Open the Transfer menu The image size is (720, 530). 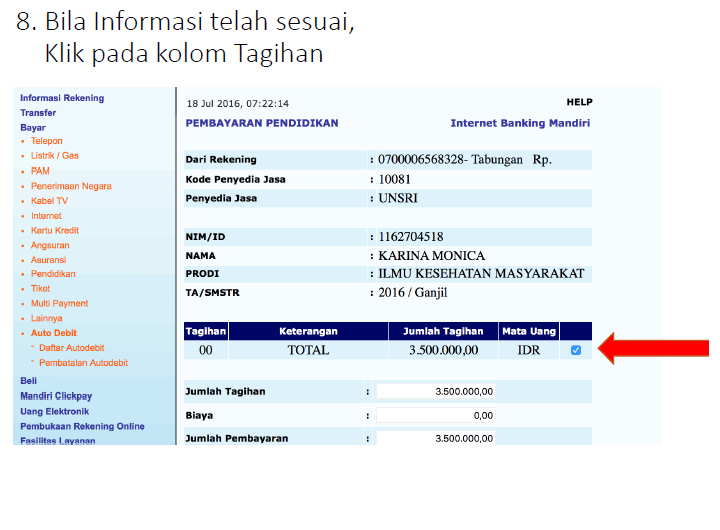point(38,113)
